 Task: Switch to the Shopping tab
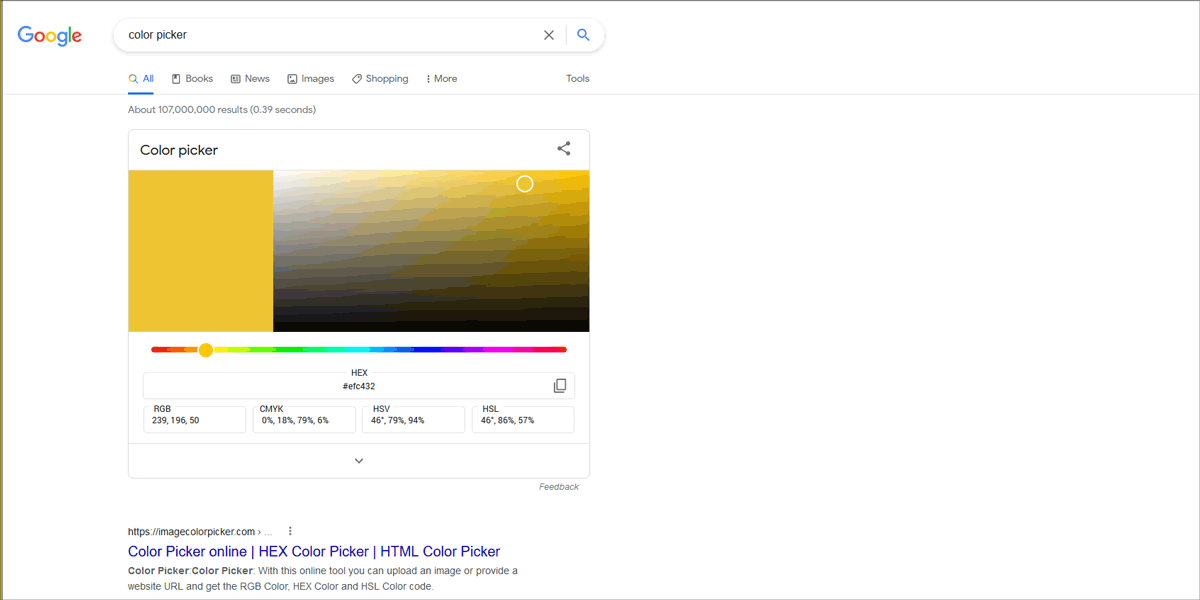(x=380, y=79)
